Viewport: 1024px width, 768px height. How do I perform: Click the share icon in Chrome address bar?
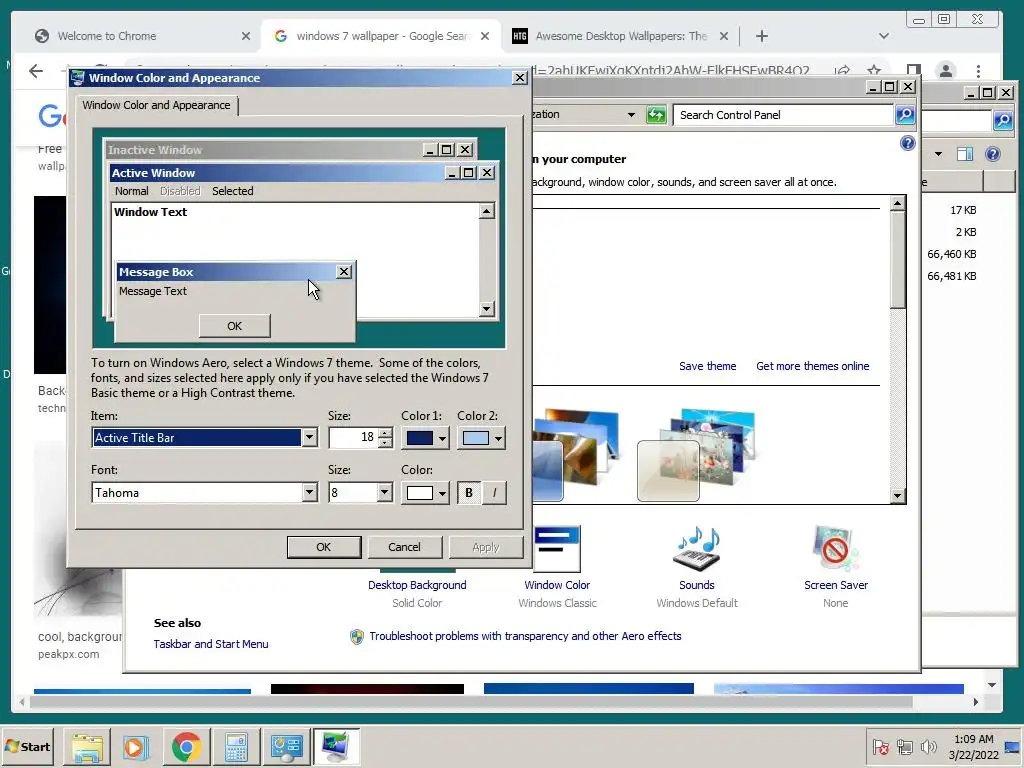[x=842, y=70]
